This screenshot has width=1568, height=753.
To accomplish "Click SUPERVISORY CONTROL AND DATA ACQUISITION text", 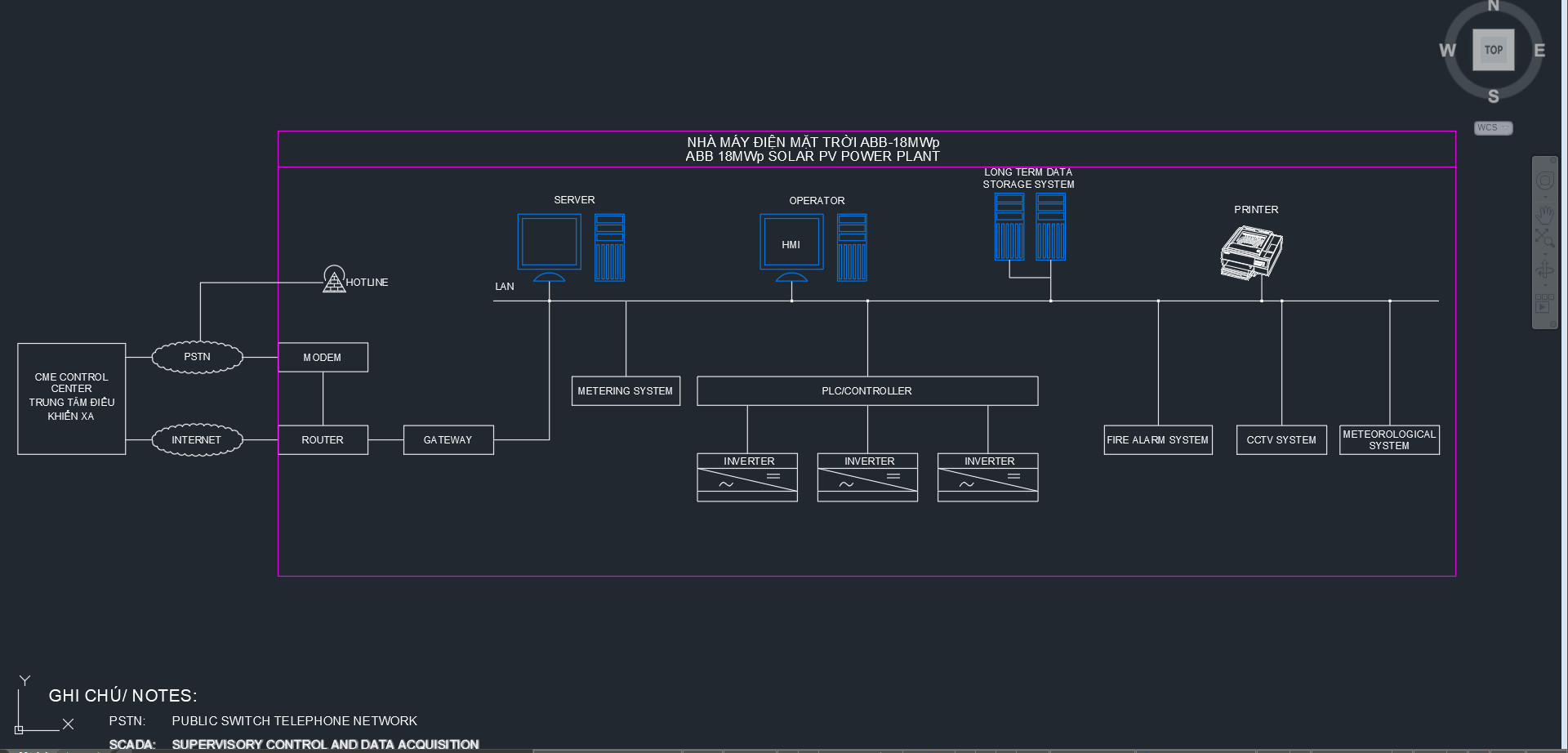I will tap(325, 745).
